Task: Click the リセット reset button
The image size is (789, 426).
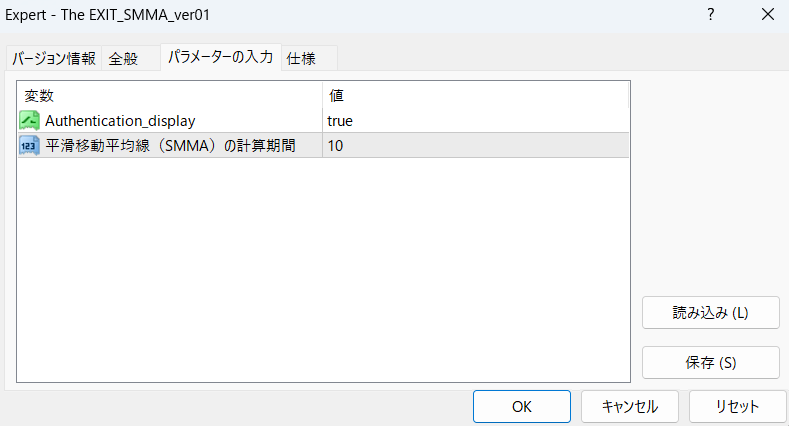Action: coord(737,407)
